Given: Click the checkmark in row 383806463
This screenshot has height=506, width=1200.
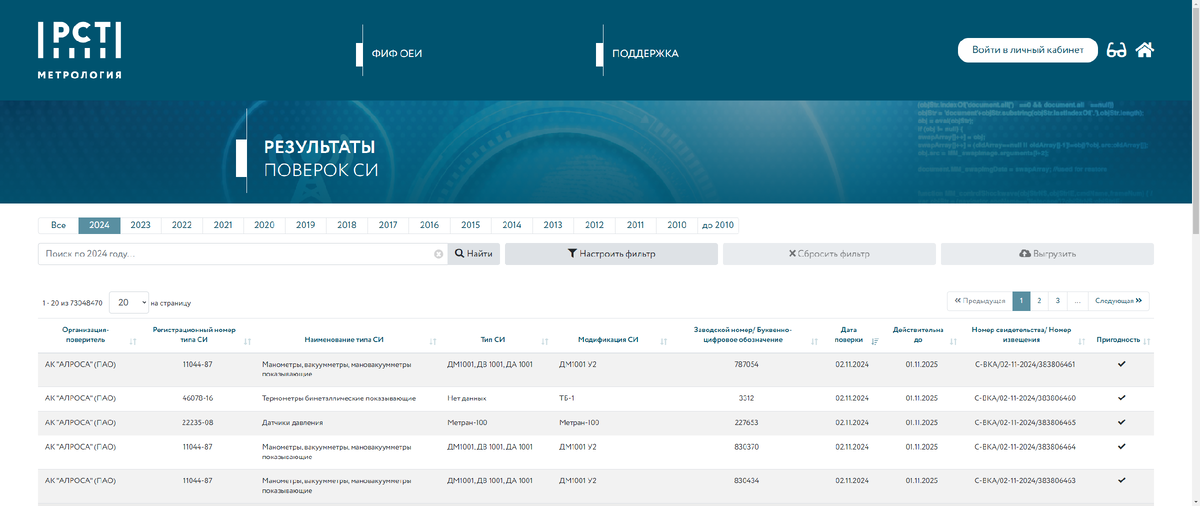Looking at the screenshot, I should (x=1122, y=480).
